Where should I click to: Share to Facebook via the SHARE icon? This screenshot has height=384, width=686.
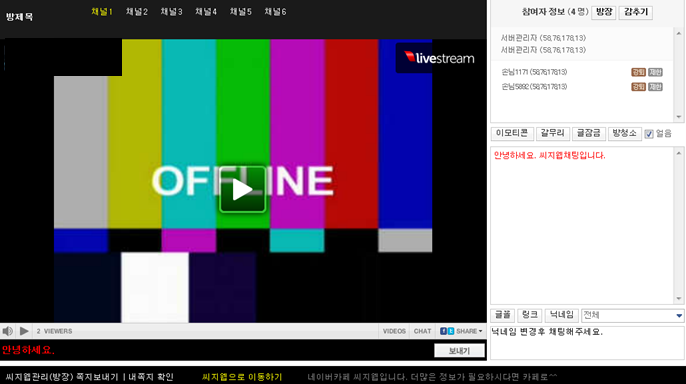[443, 331]
